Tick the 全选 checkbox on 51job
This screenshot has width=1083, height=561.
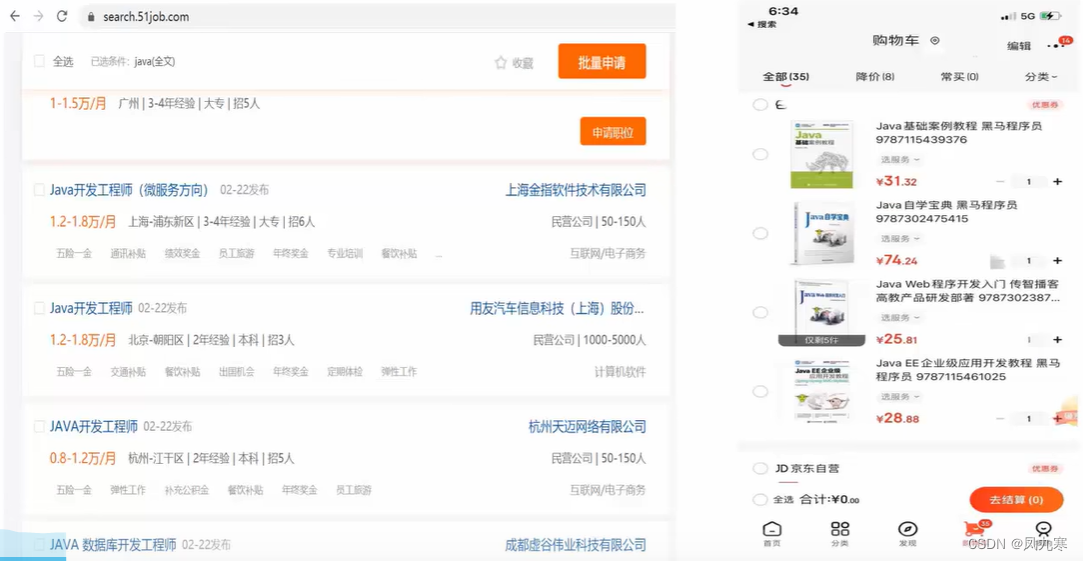pyautogui.click(x=39, y=61)
